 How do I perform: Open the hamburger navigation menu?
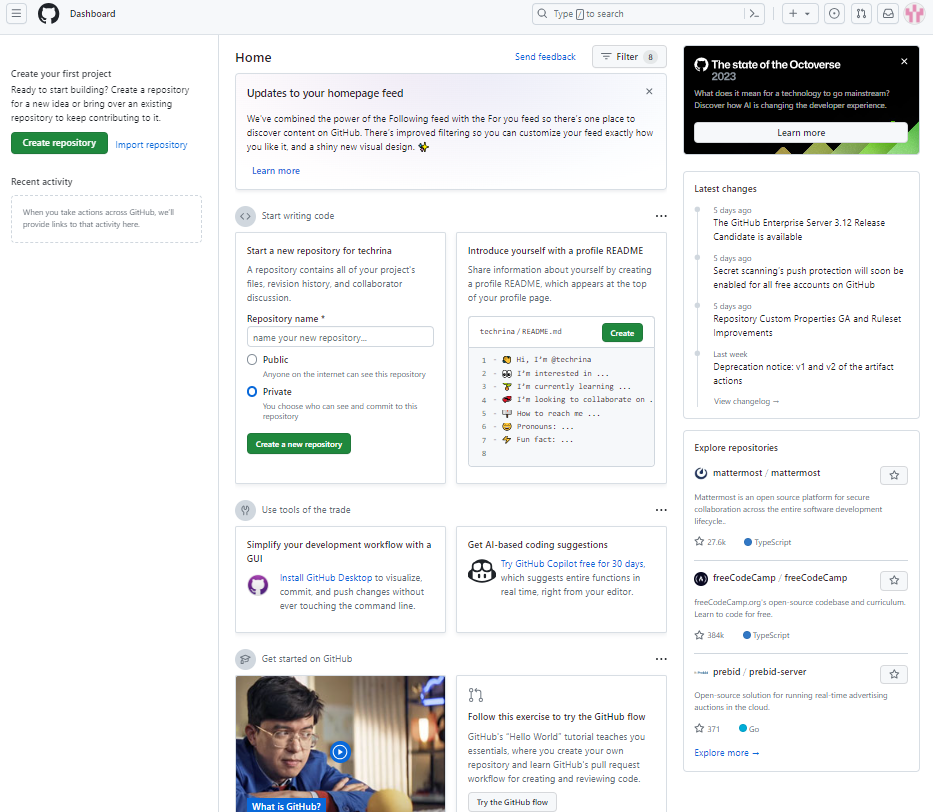click(x=17, y=13)
